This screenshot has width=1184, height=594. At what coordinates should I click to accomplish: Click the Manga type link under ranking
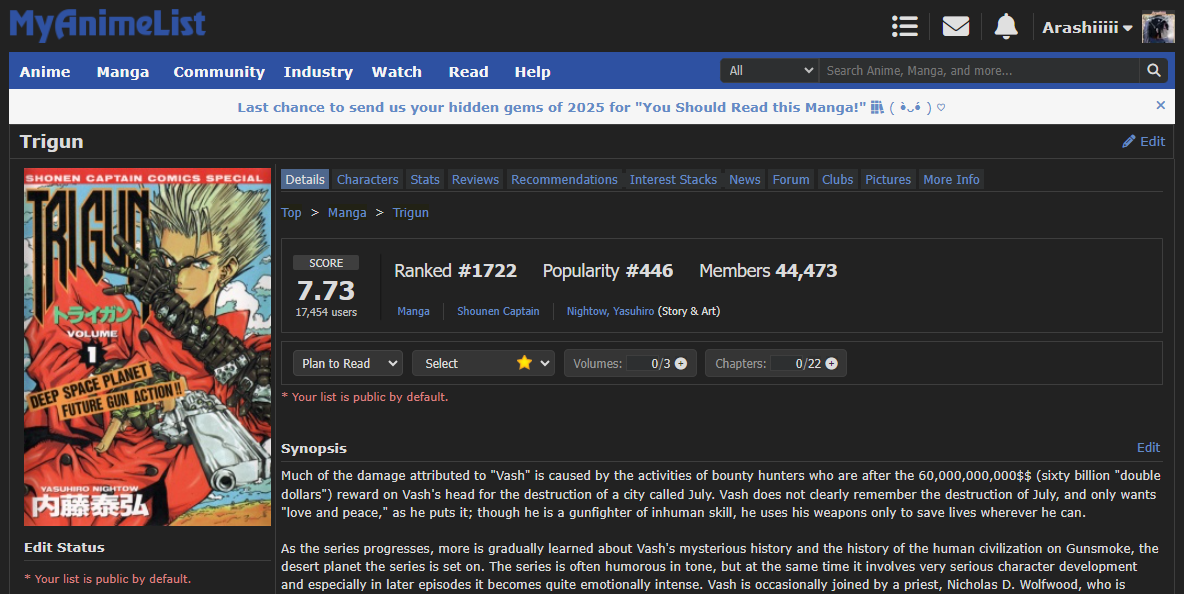[x=413, y=311]
